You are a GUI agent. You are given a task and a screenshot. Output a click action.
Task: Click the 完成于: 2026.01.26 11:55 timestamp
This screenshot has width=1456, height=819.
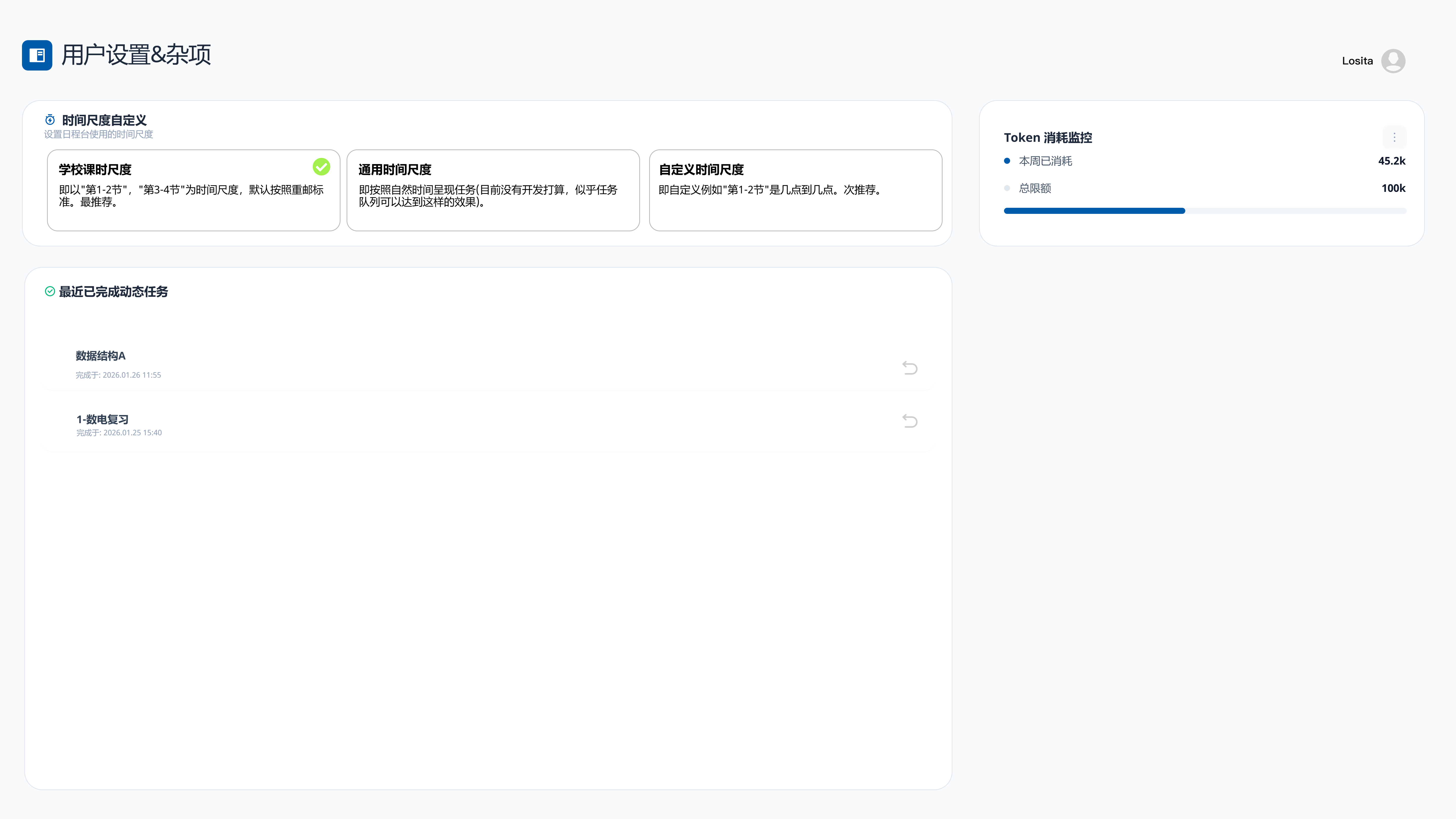pyautogui.click(x=119, y=375)
